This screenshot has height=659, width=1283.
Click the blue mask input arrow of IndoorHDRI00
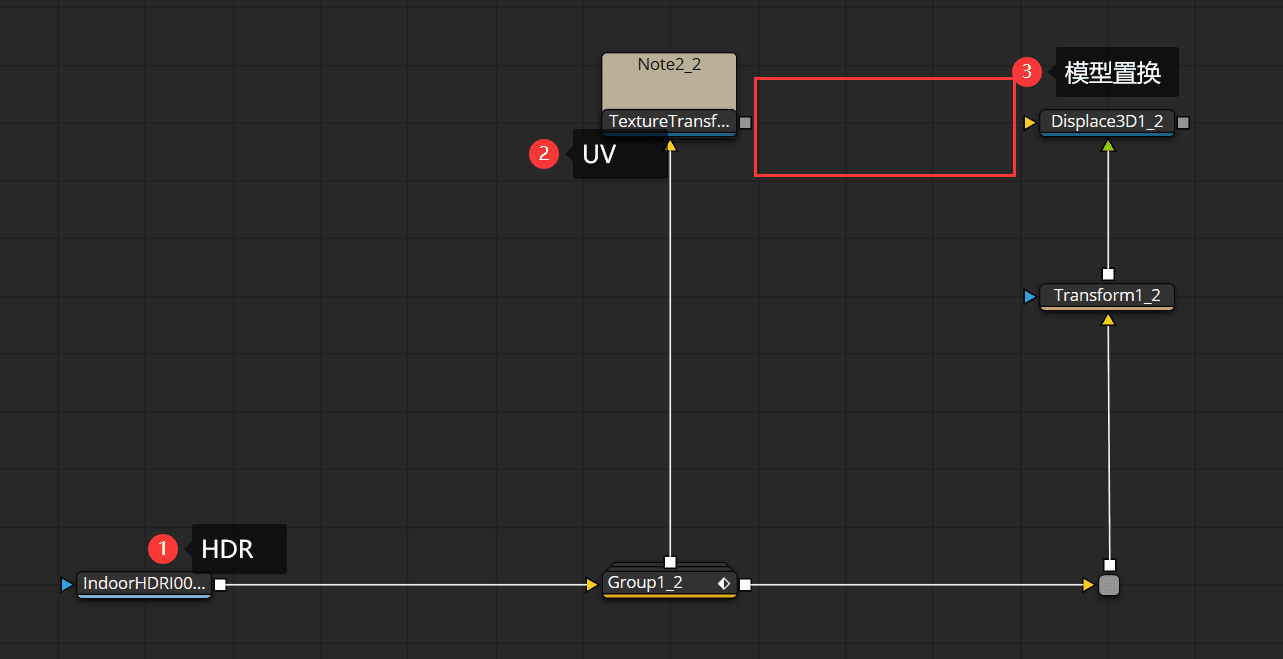(66, 585)
